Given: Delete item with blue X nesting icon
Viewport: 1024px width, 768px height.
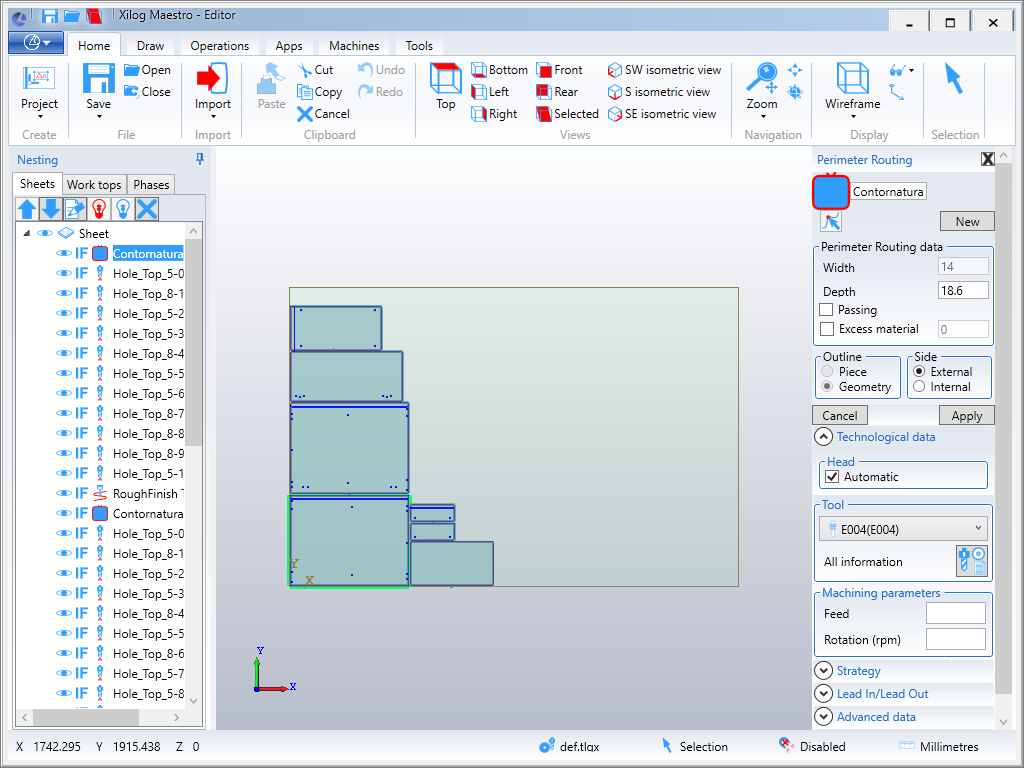Looking at the screenshot, I should coord(147,209).
